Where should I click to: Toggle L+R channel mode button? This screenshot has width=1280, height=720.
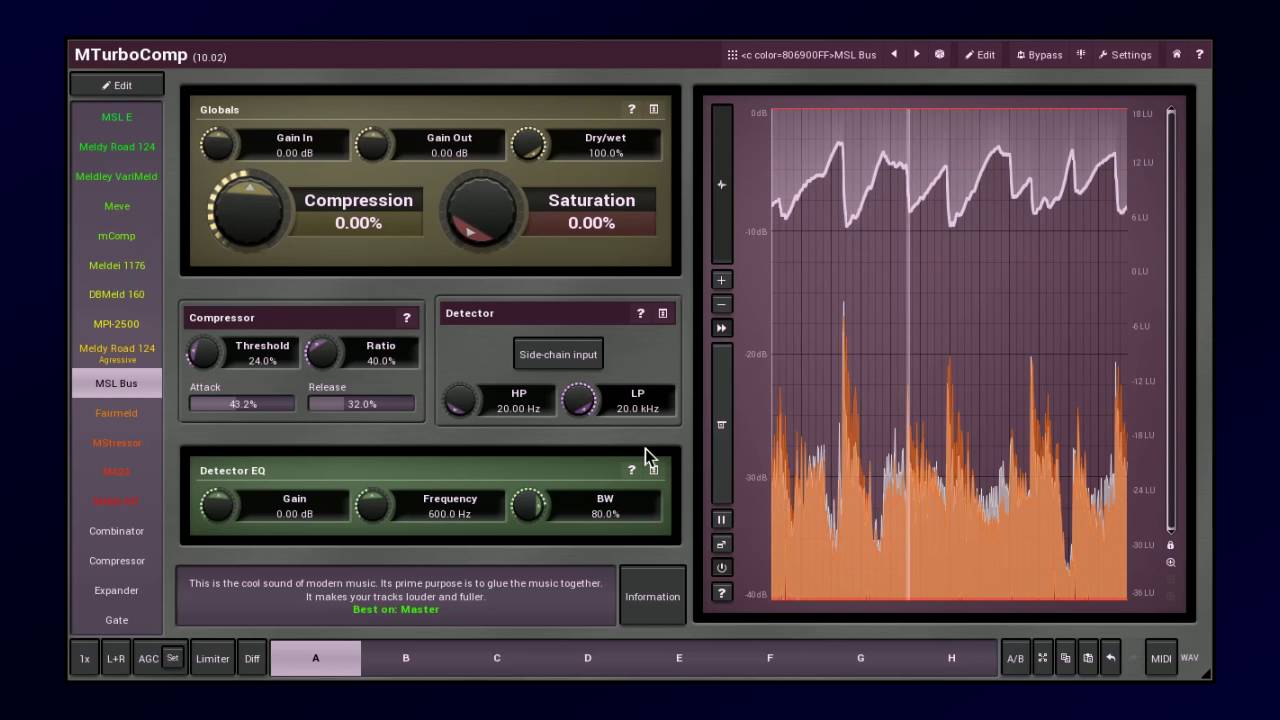point(116,658)
